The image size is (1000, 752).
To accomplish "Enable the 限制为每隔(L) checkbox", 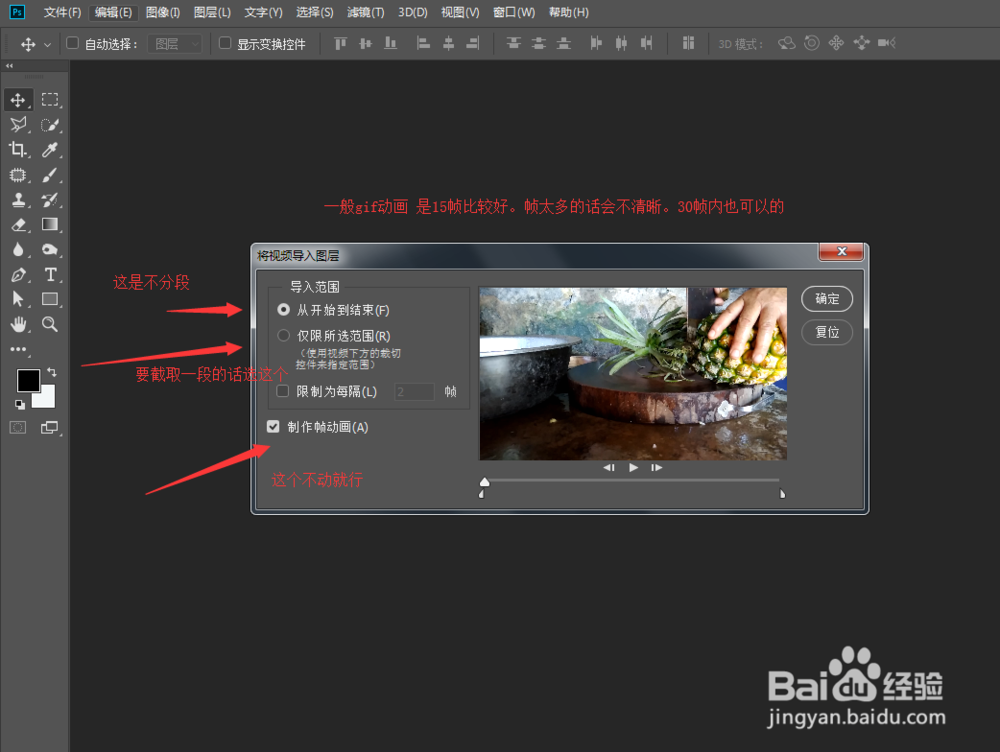I will coord(283,391).
